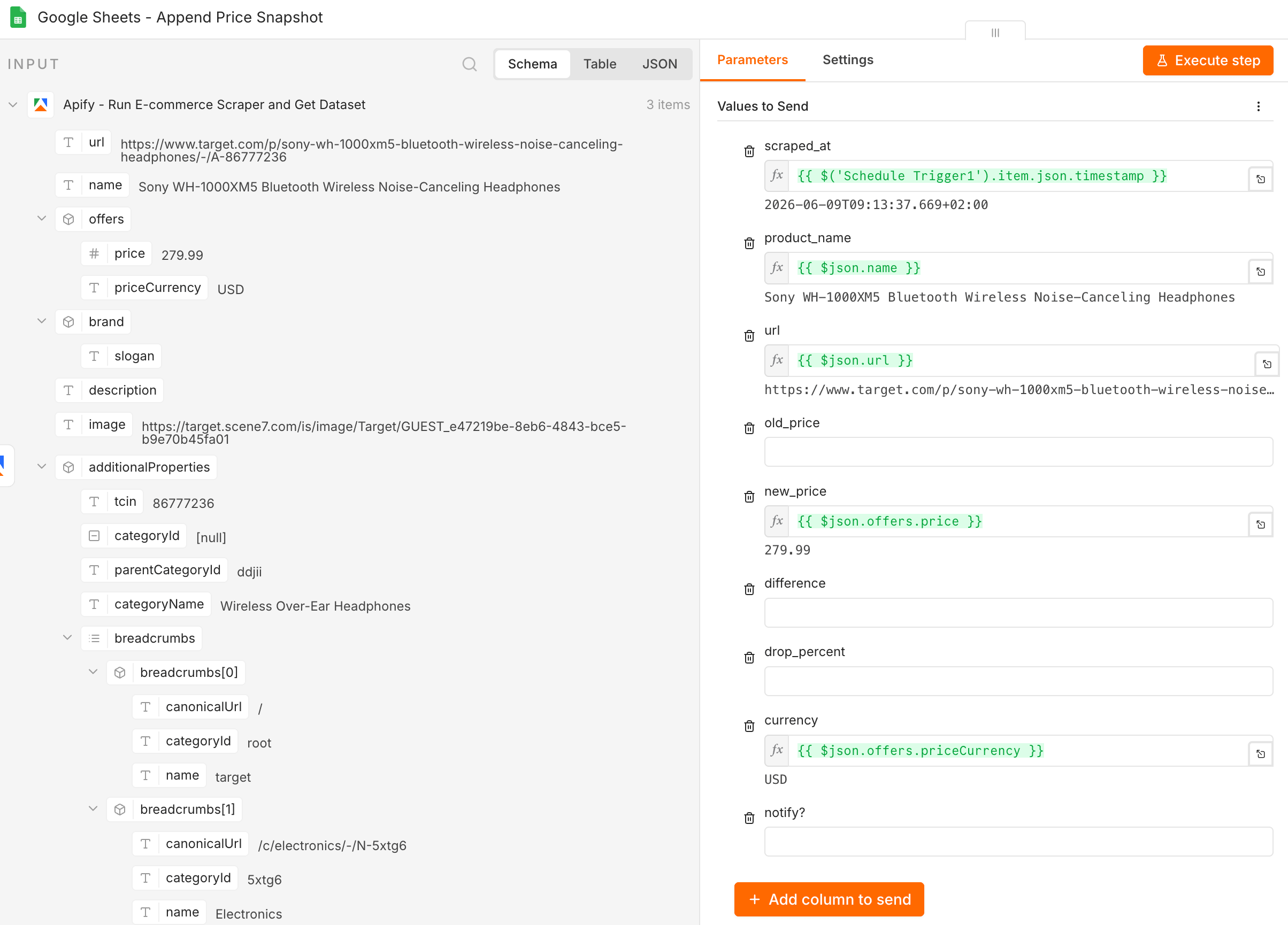Click Execute step button
Screen dimensions: 1288x925
(1207, 60)
